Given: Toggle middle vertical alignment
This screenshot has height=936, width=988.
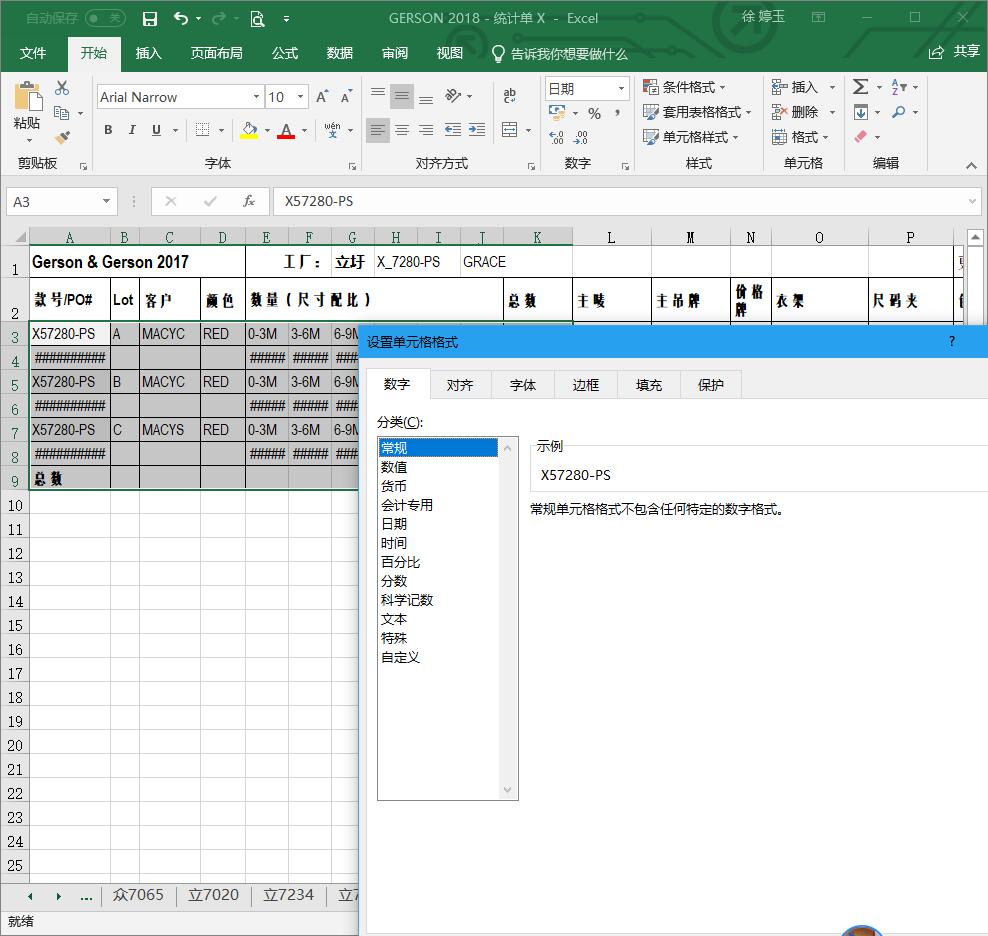Looking at the screenshot, I should coord(402,96).
